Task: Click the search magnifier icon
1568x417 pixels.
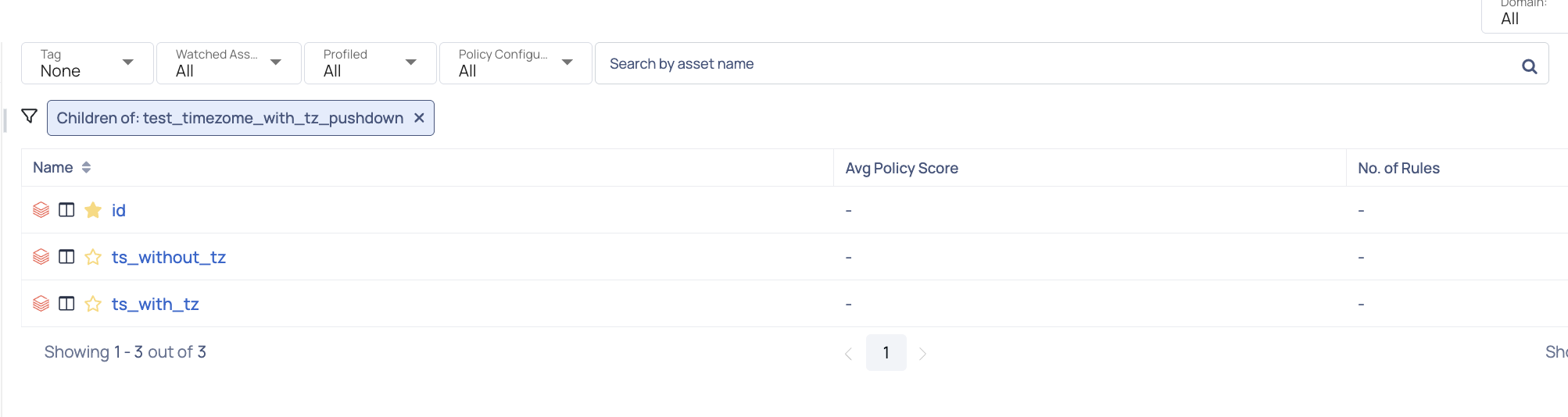Action: point(1529,66)
